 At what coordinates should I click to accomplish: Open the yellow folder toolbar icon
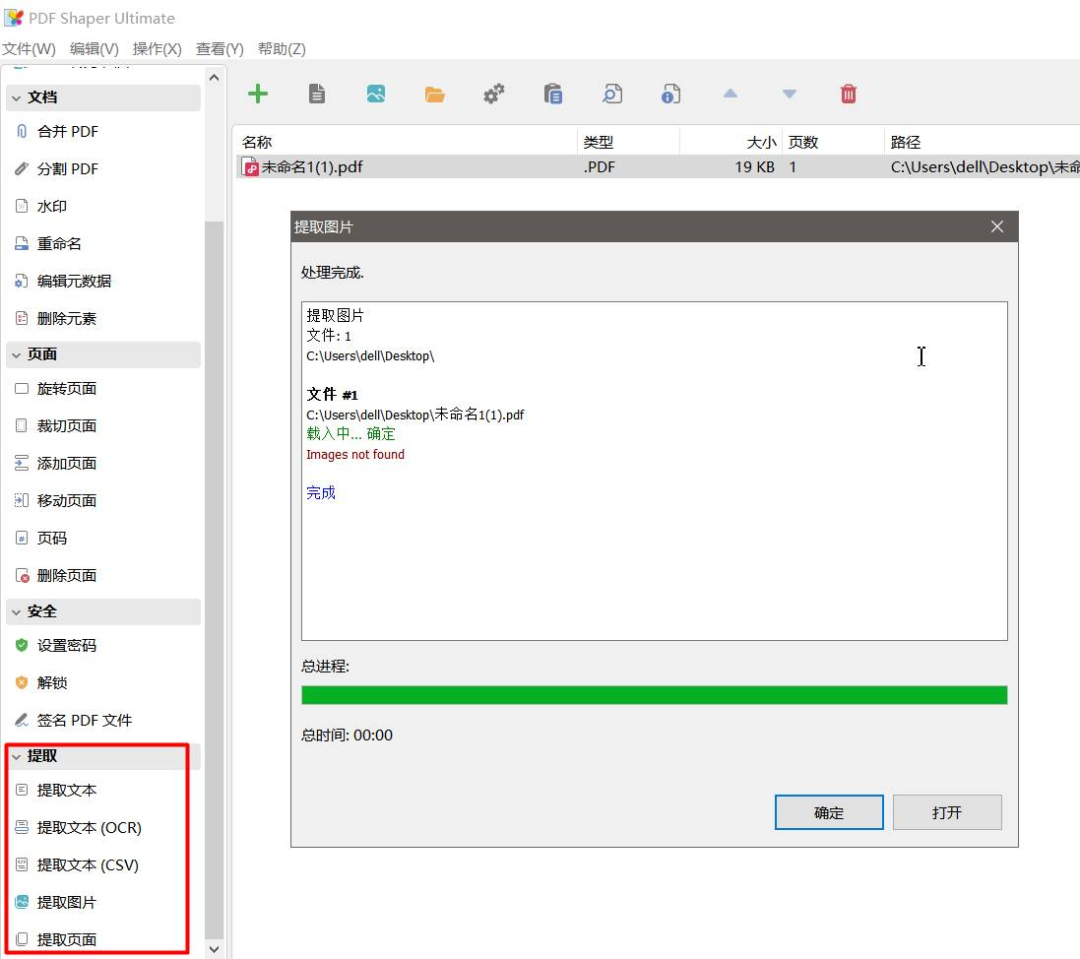pyautogui.click(x=435, y=94)
